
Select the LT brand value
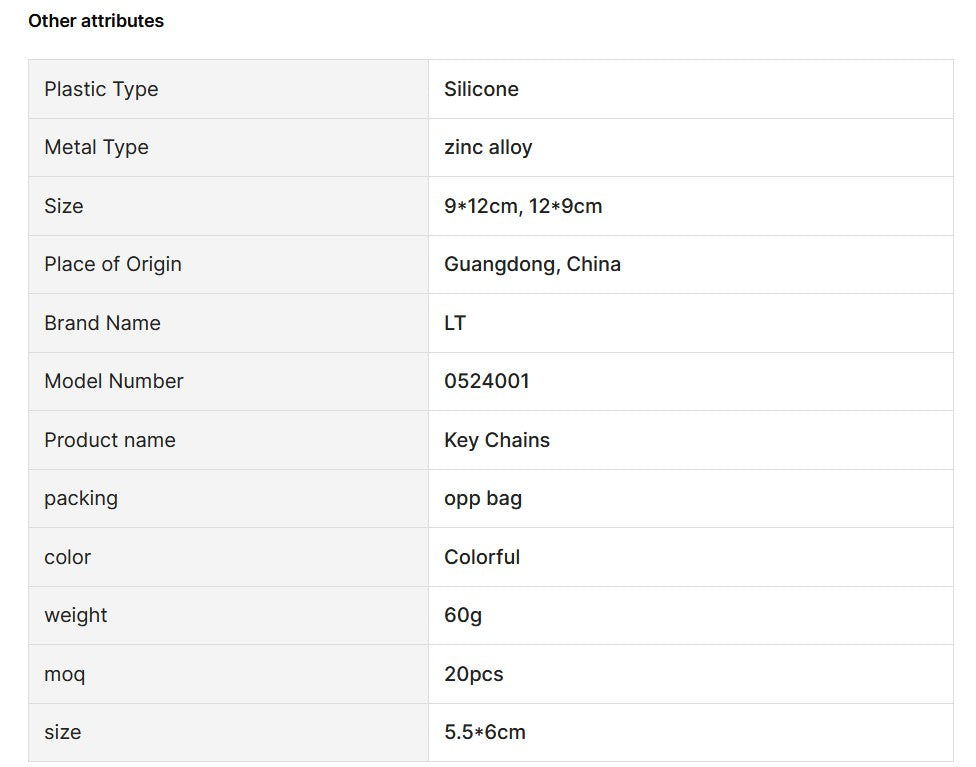[x=455, y=323]
